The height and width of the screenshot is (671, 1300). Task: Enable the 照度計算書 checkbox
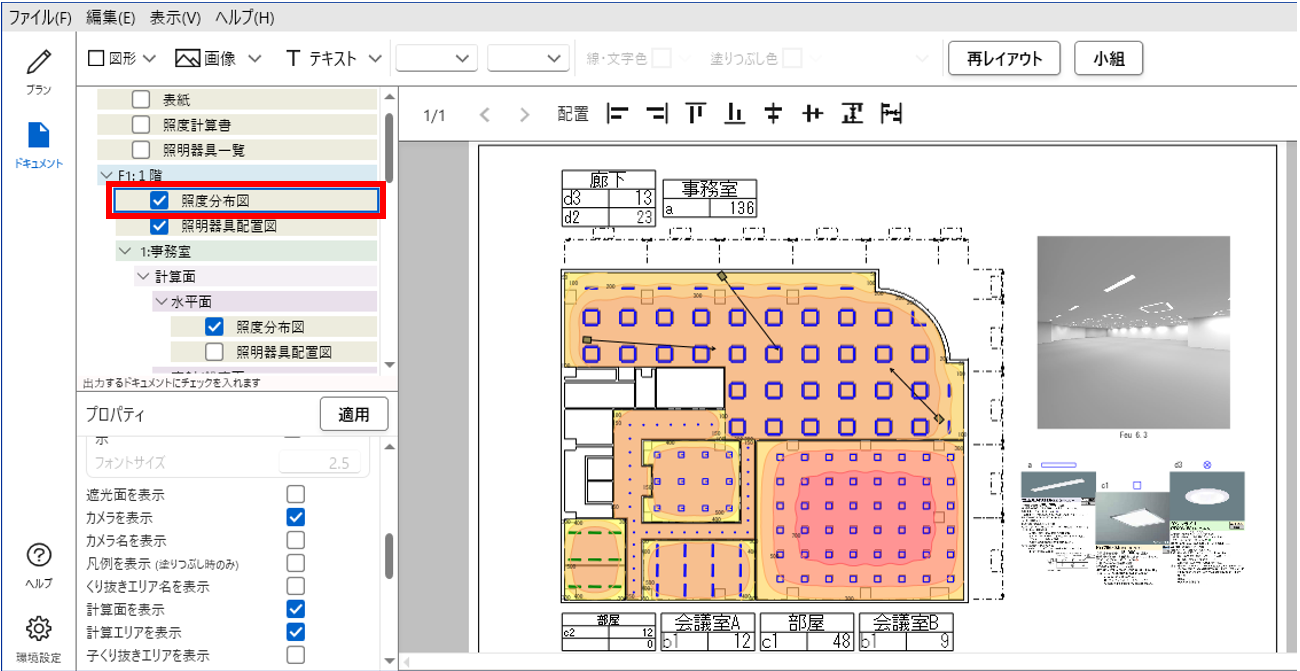[x=141, y=124]
